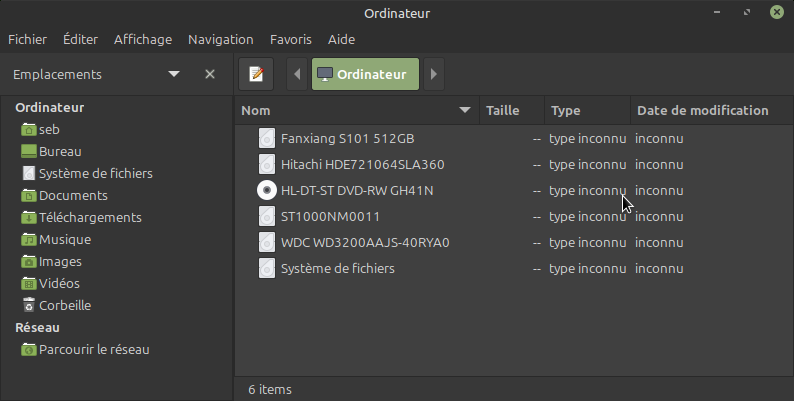This screenshot has width=794, height=401.
Task: Click the Téléchargements folder icon in sidebar
Action: (x=29, y=218)
